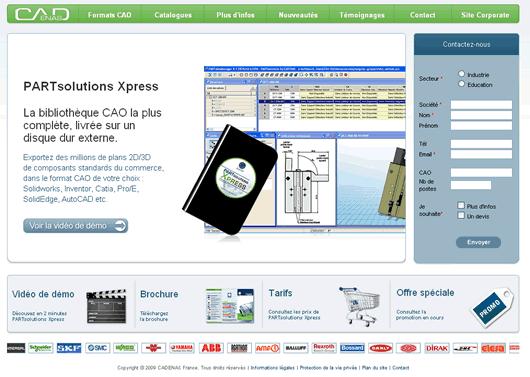Click the SMC partner logo

[98, 348]
